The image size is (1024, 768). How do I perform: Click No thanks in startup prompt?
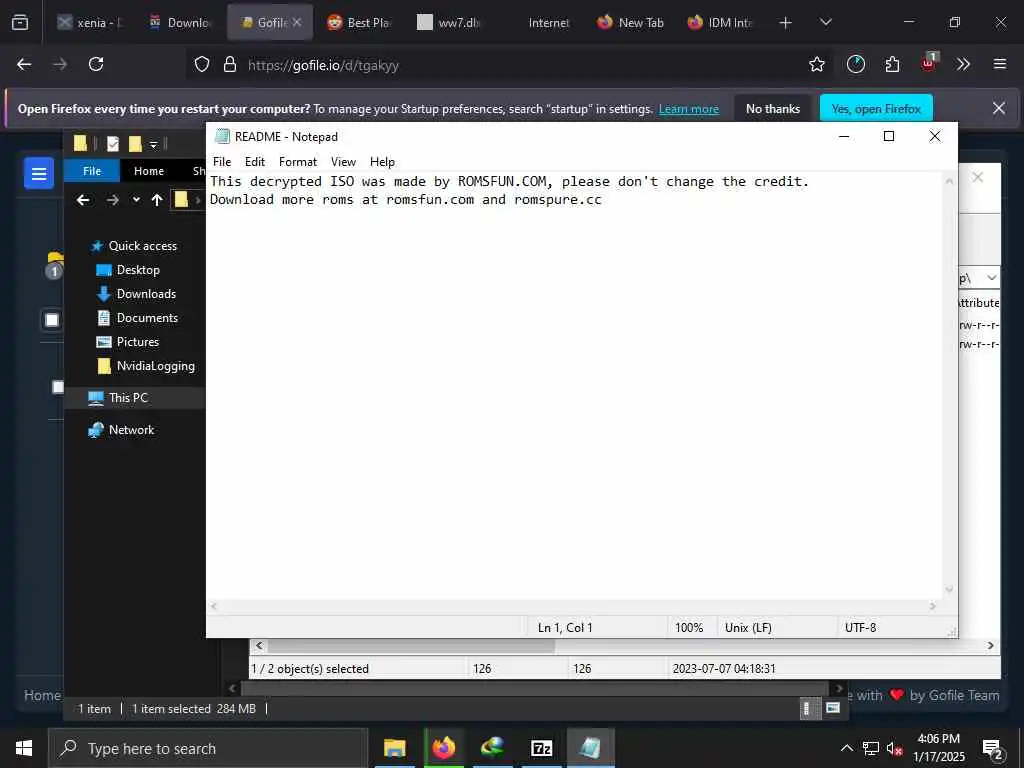tap(773, 109)
